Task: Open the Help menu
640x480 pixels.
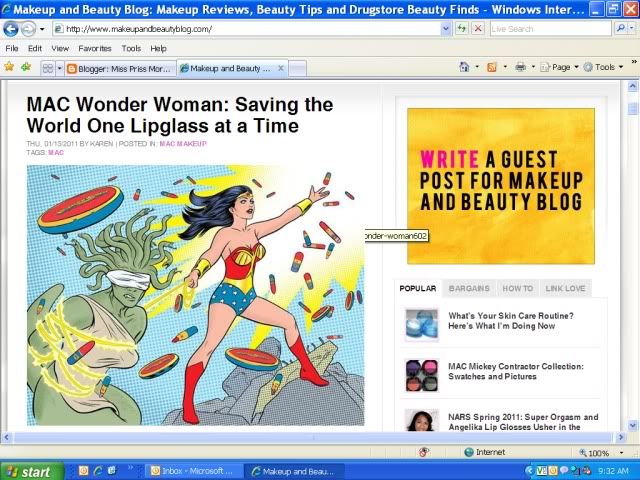Action: pyautogui.click(x=158, y=49)
